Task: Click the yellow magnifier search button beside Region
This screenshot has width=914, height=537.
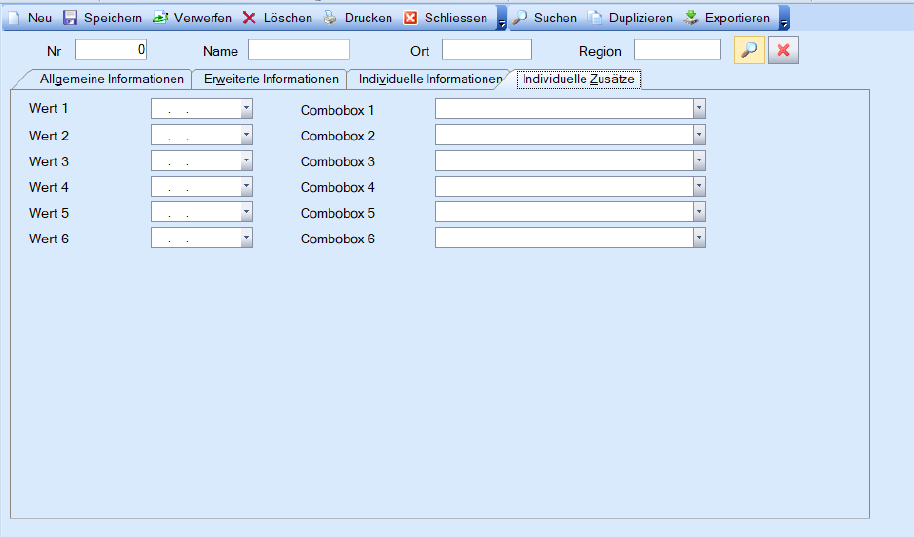Action: (749, 50)
